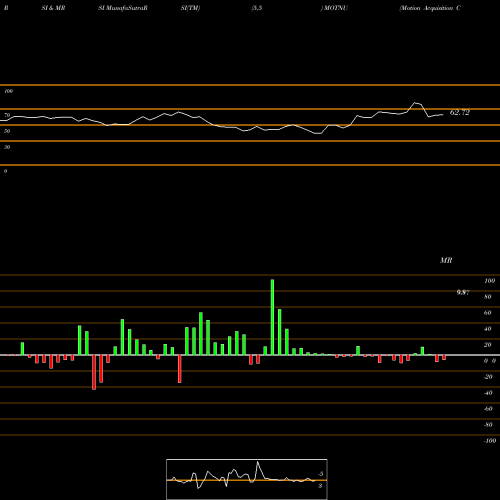This screenshot has width=500, height=500.
Task: Click the -100 label on MR axis
Action: [490, 441]
